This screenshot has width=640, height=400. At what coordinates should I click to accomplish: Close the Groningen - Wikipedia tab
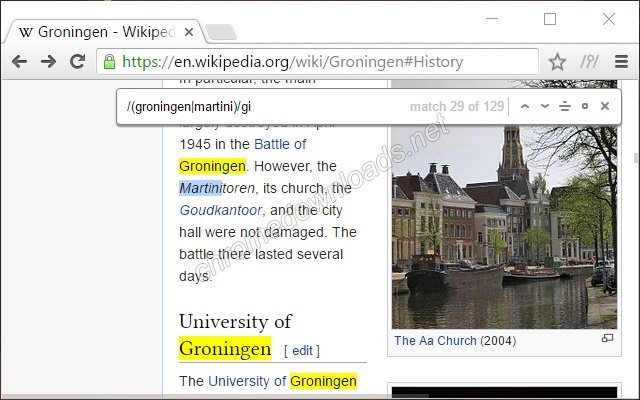click(x=189, y=32)
